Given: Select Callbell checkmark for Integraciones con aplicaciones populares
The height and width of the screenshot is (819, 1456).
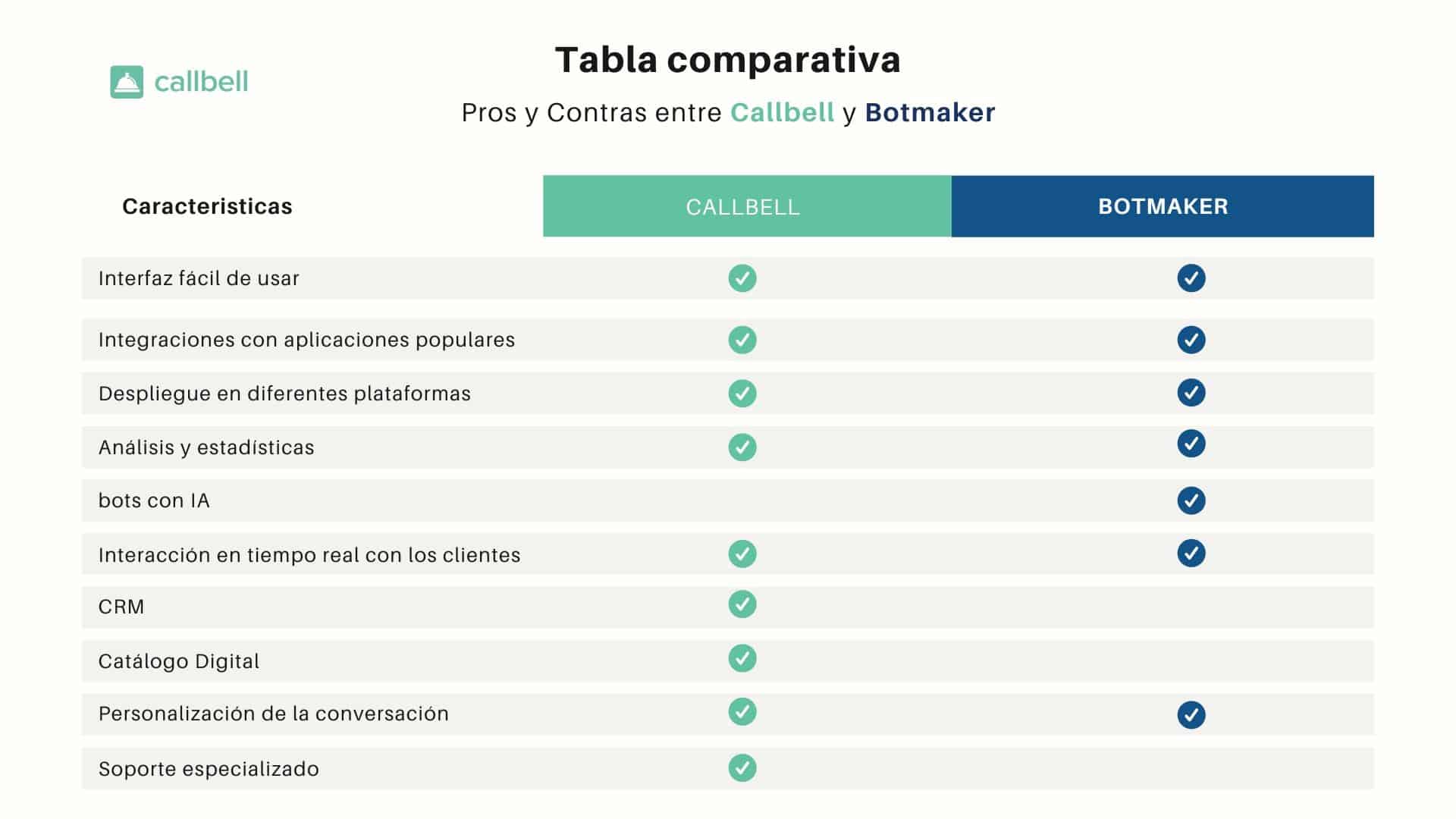Looking at the screenshot, I should coord(742,340).
